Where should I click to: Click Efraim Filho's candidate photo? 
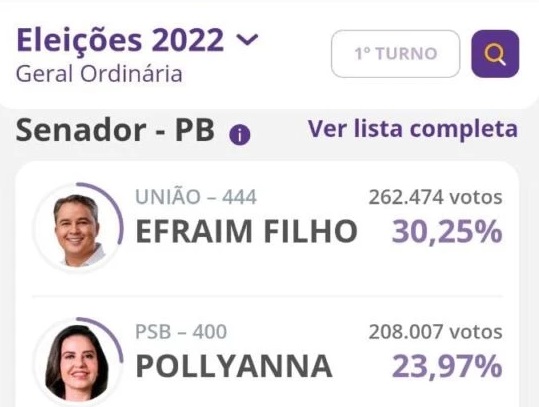(78, 230)
